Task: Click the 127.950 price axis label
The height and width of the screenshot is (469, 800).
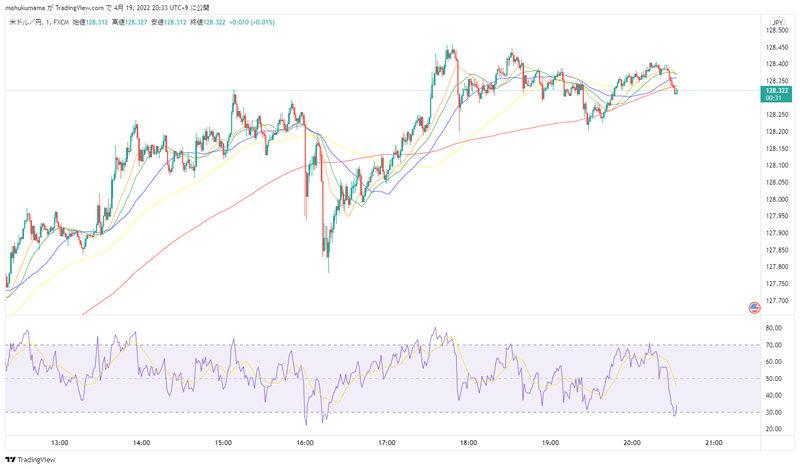Action: pyautogui.click(x=777, y=216)
